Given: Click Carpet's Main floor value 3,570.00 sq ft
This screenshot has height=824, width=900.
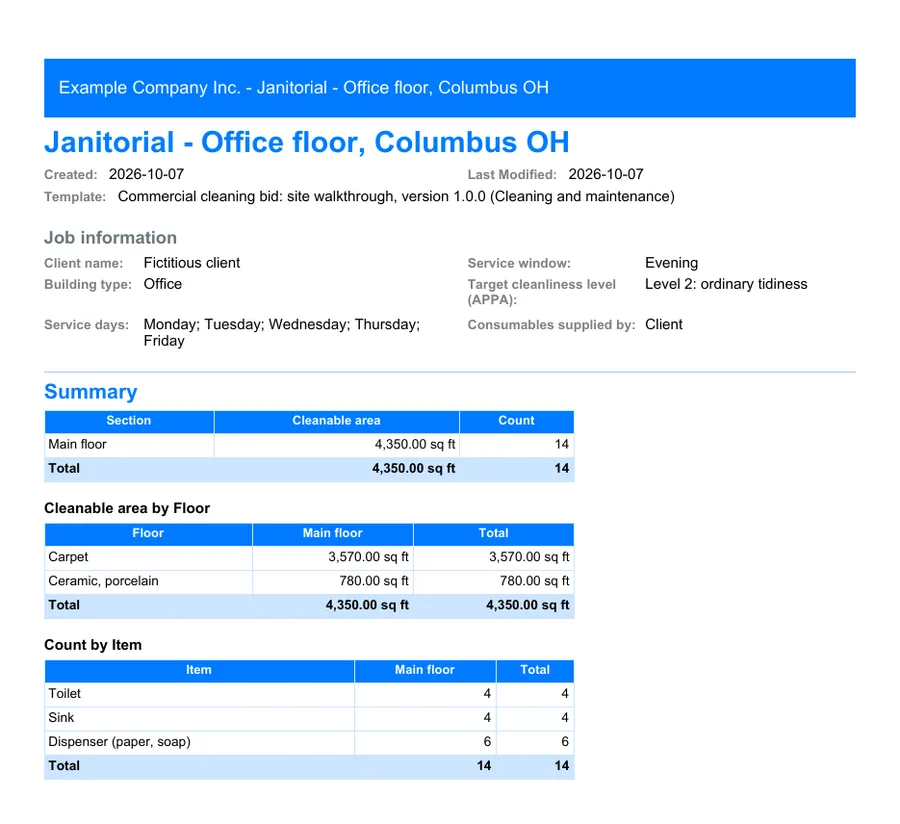Looking at the screenshot, I should (x=368, y=557).
